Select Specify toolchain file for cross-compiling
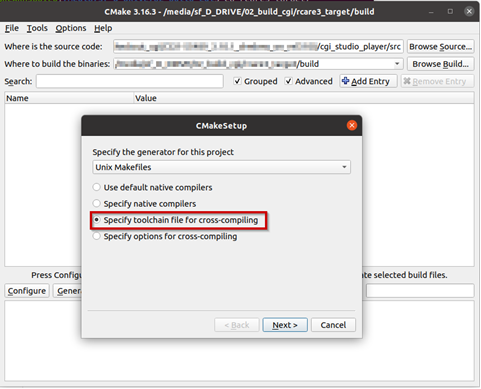Screen dimensions: 481x389 (97, 220)
